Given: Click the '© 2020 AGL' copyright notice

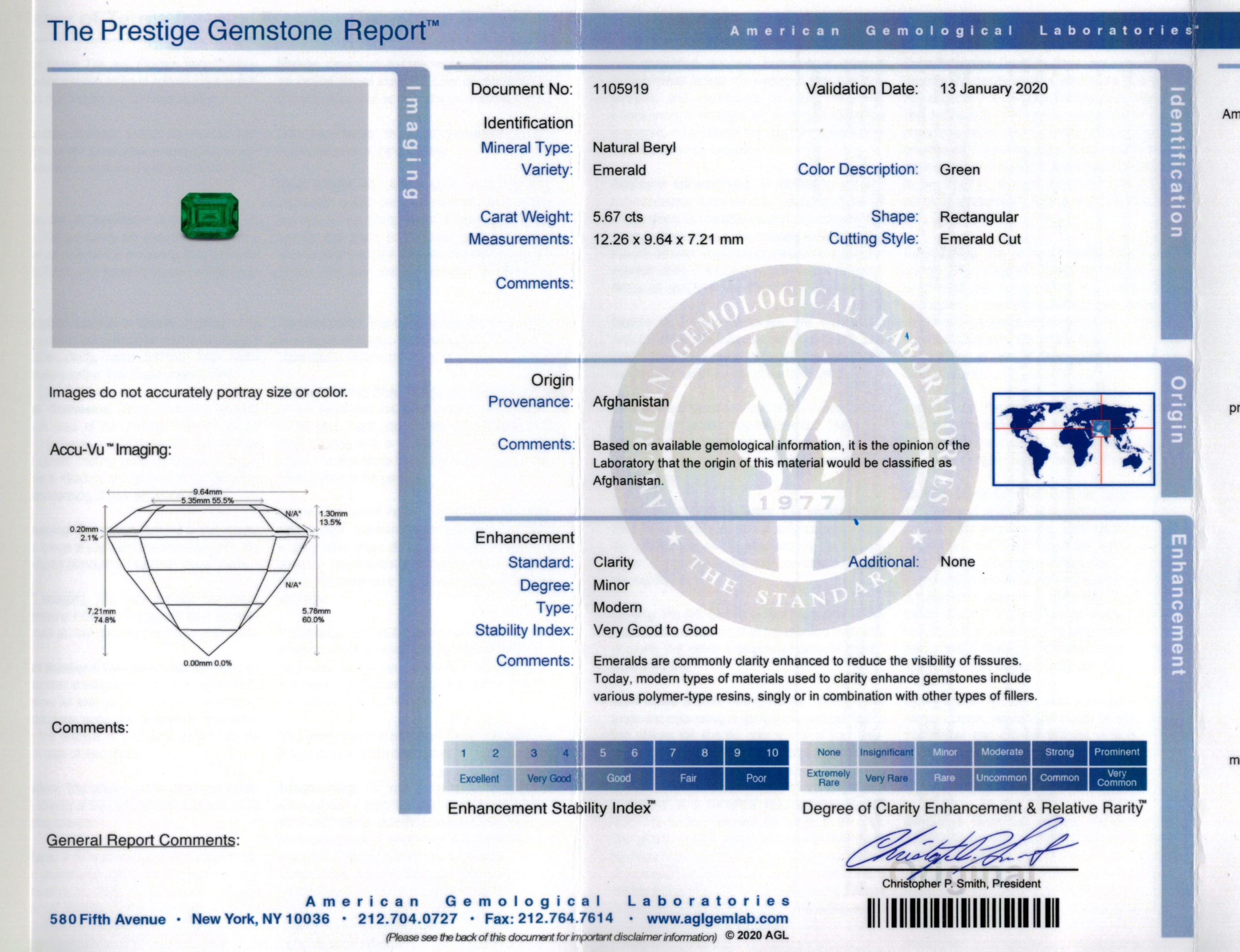Looking at the screenshot, I should [x=756, y=936].
